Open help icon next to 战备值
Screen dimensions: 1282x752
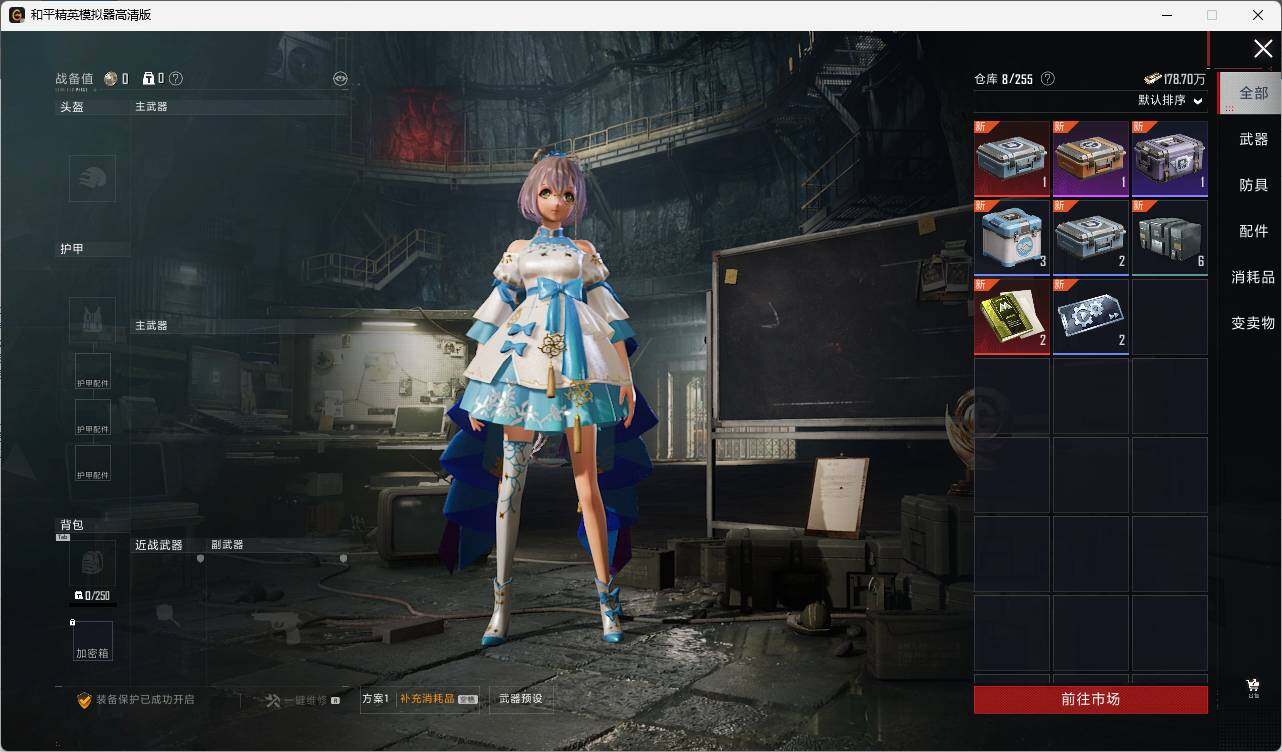tap(176, 79)
